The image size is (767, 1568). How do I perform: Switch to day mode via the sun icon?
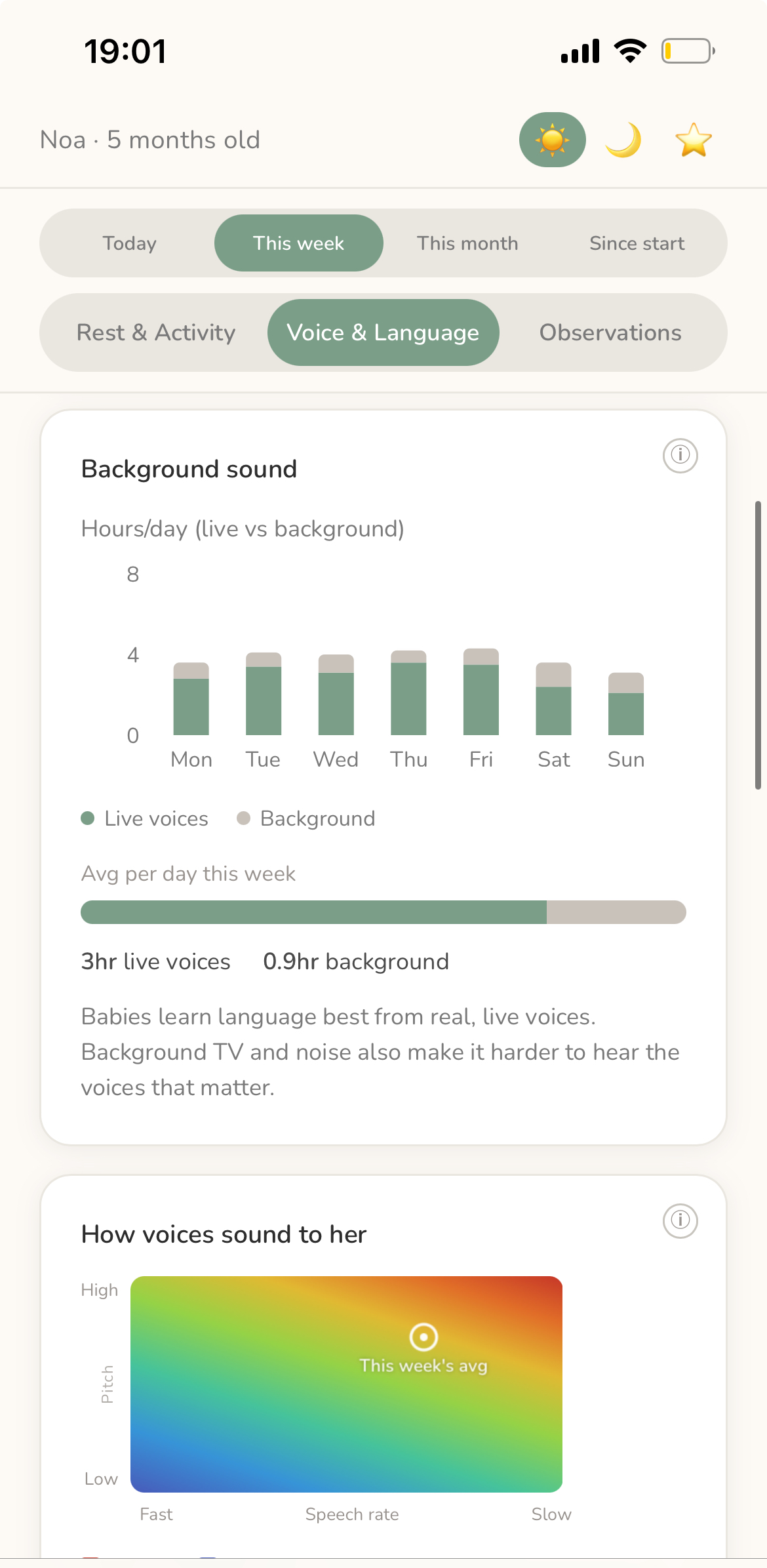[x=552, y=139]
